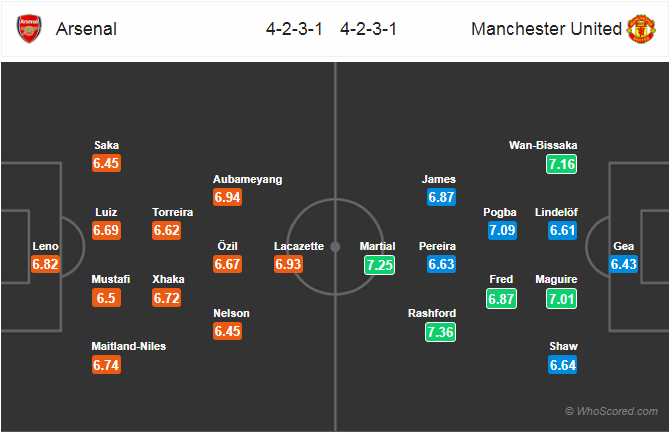Click the WhoScored.com watermark
This screenshot has width=670, height=432.
tap(611, 411)
